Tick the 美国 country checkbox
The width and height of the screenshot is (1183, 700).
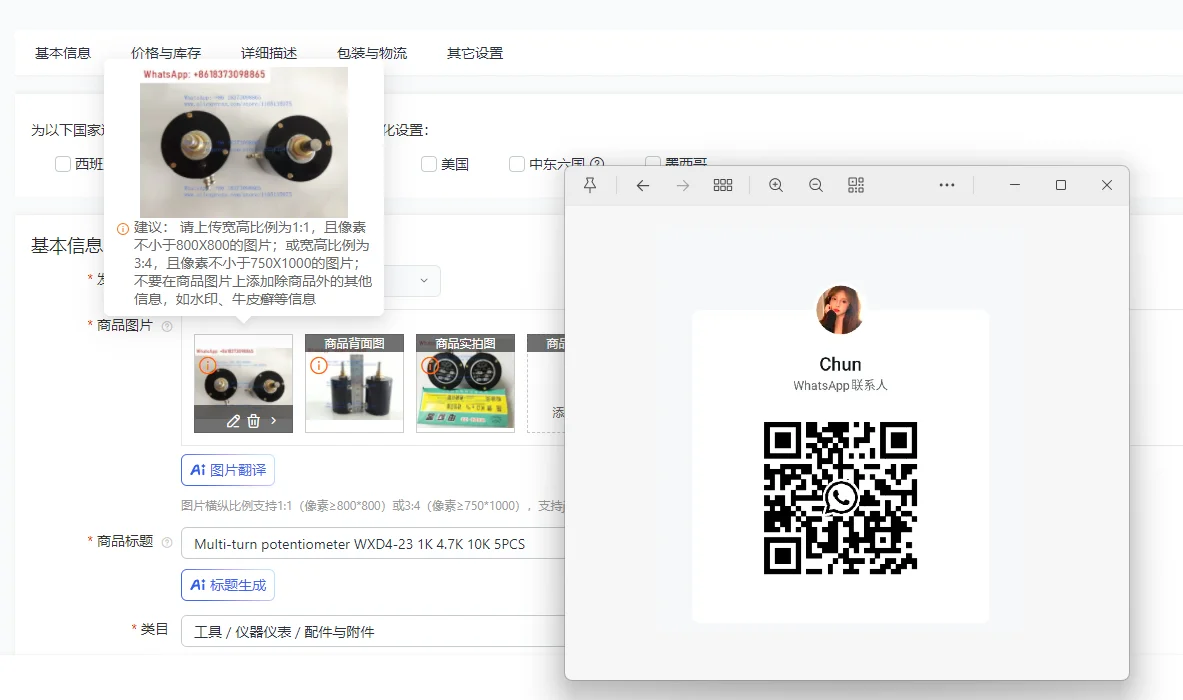429,164
